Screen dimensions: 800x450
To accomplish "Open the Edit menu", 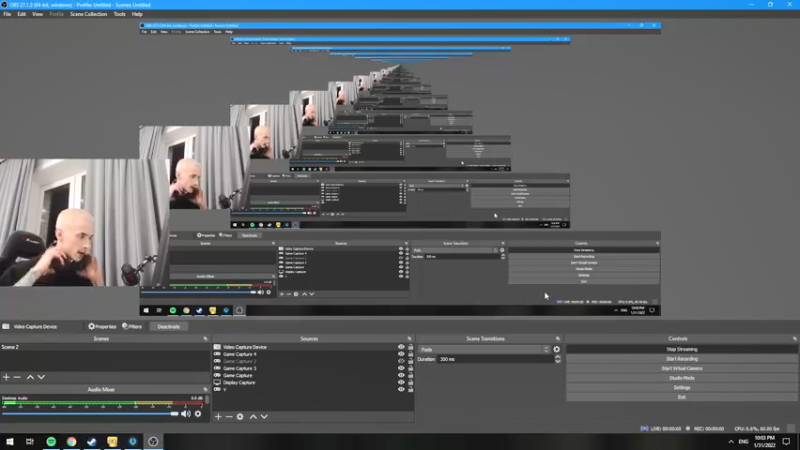I will coord(21,14).
